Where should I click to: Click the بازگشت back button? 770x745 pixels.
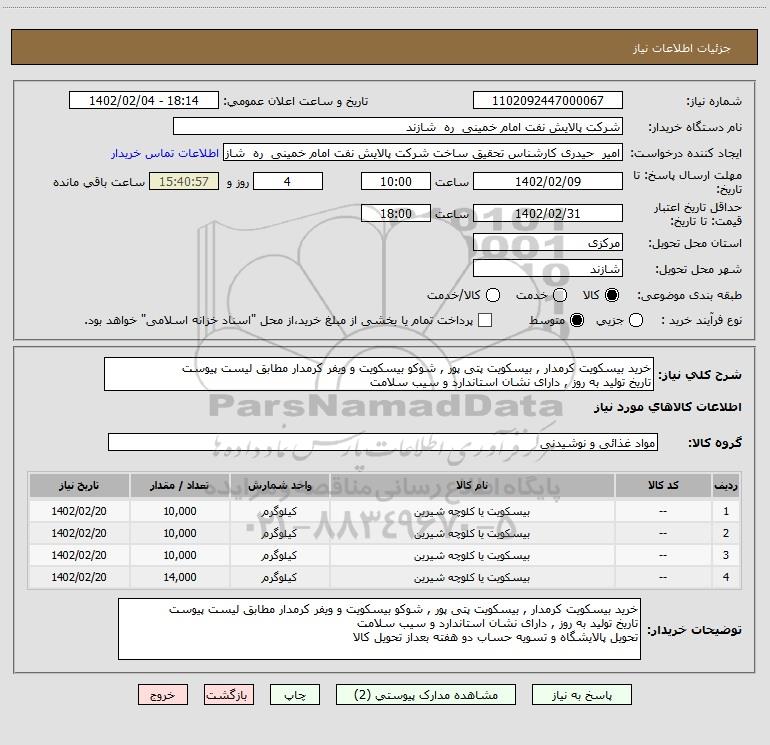229,695
